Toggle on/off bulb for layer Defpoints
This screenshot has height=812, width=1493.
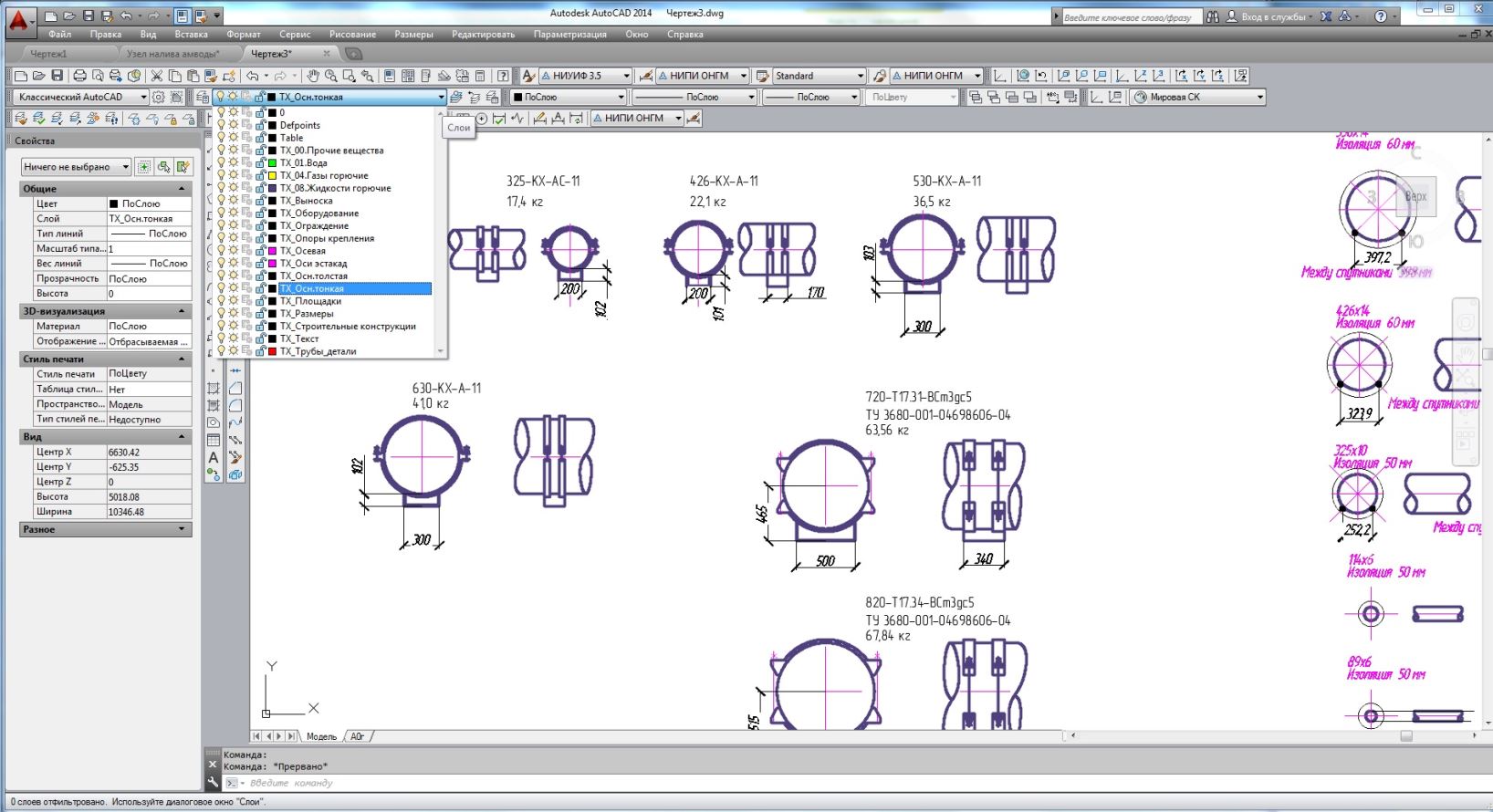[221, 125]
